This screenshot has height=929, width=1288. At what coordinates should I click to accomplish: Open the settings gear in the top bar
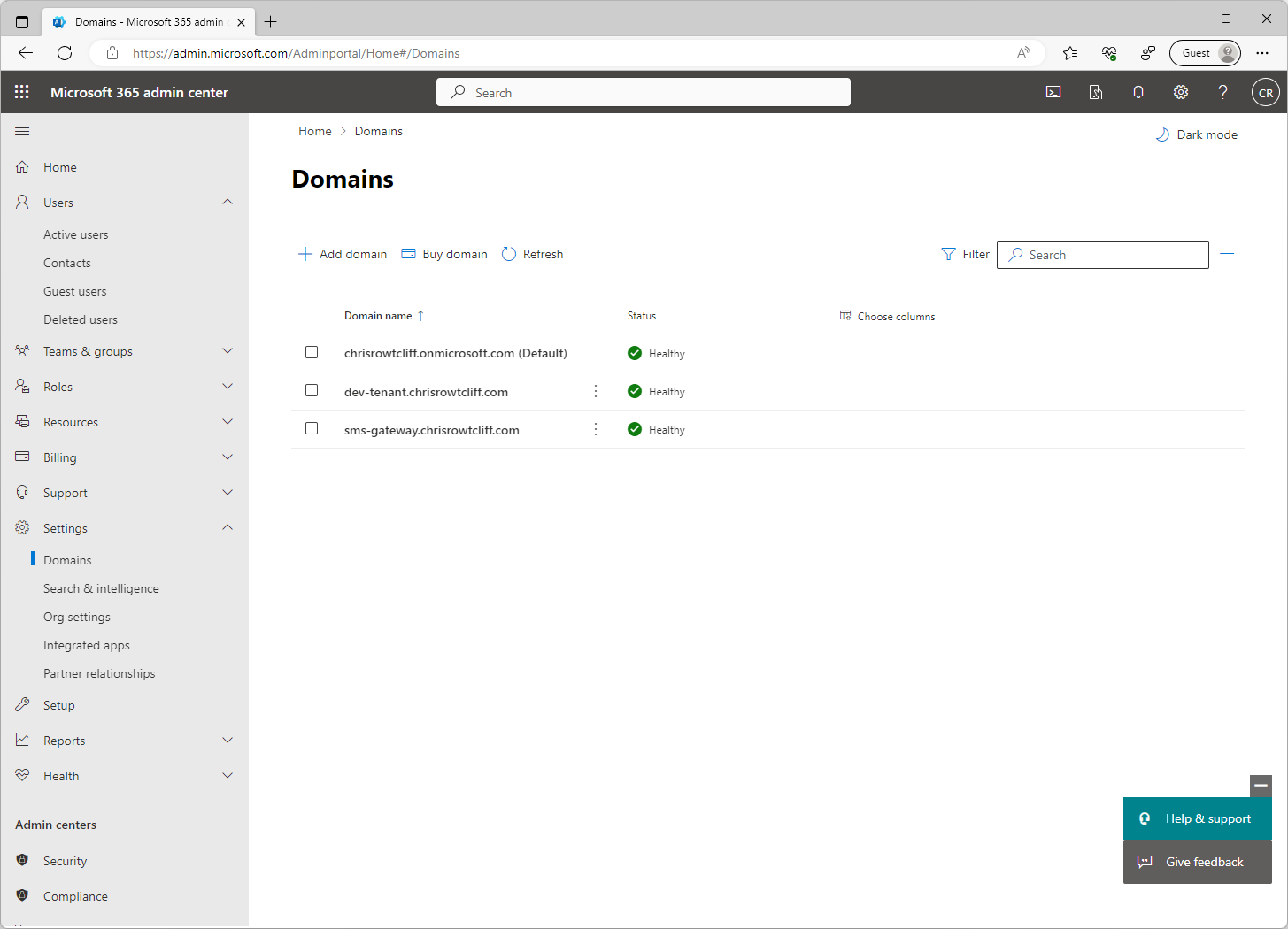[x=1181, y=92]
